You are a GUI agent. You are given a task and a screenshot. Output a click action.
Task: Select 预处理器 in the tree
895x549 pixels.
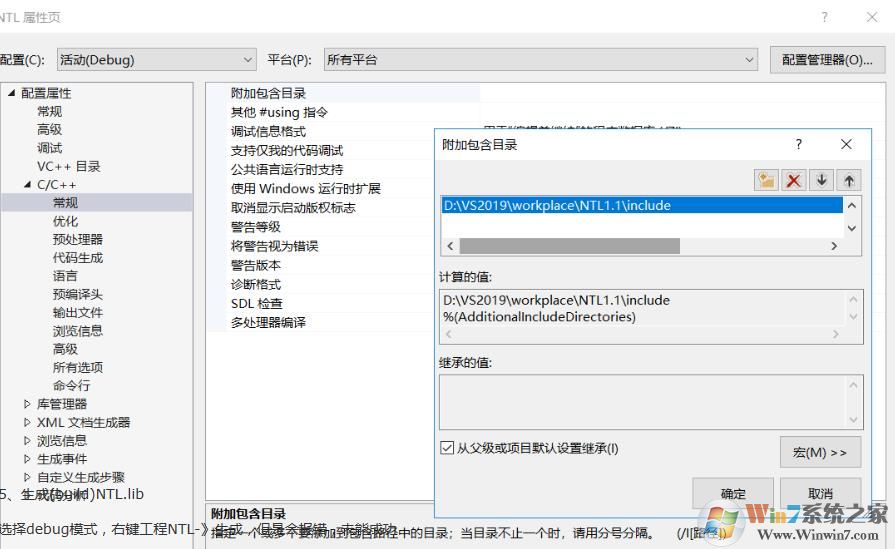click(x=78, y=239)
